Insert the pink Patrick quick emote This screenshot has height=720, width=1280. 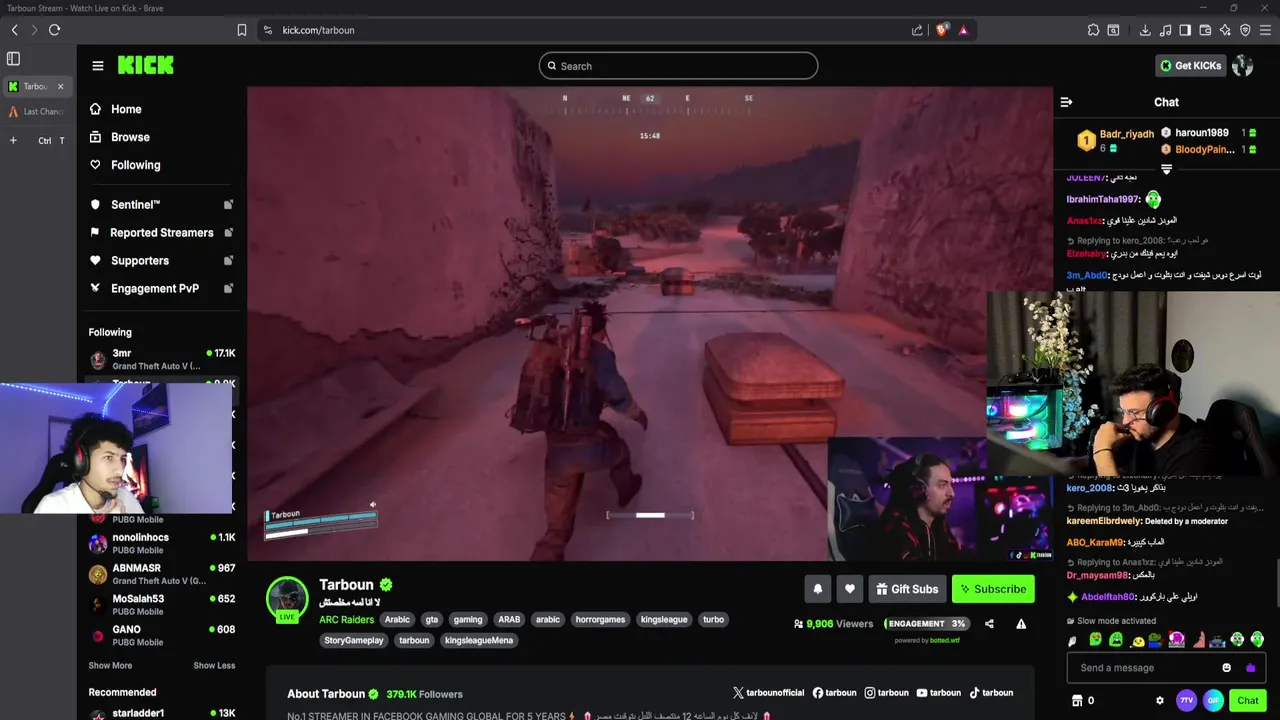1198,640
